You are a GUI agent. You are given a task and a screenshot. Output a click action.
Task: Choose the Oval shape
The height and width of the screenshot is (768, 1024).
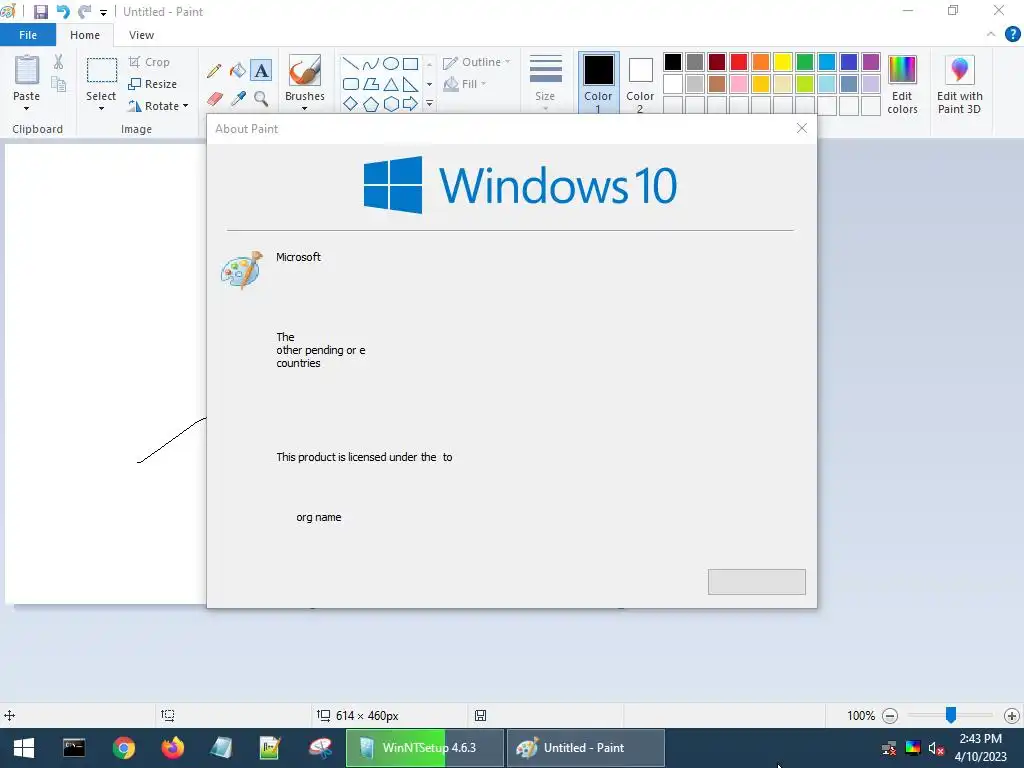click(391, 63)
